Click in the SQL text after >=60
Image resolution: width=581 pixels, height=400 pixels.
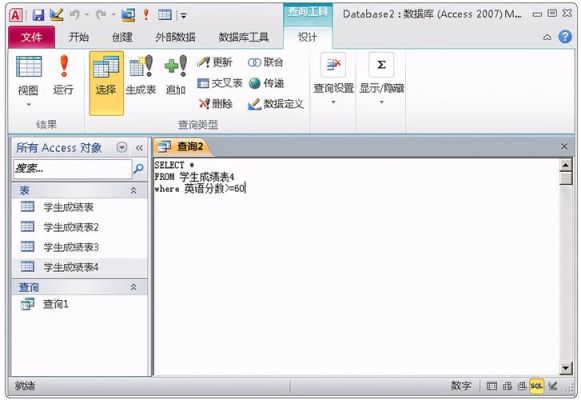tap(246, 189)
